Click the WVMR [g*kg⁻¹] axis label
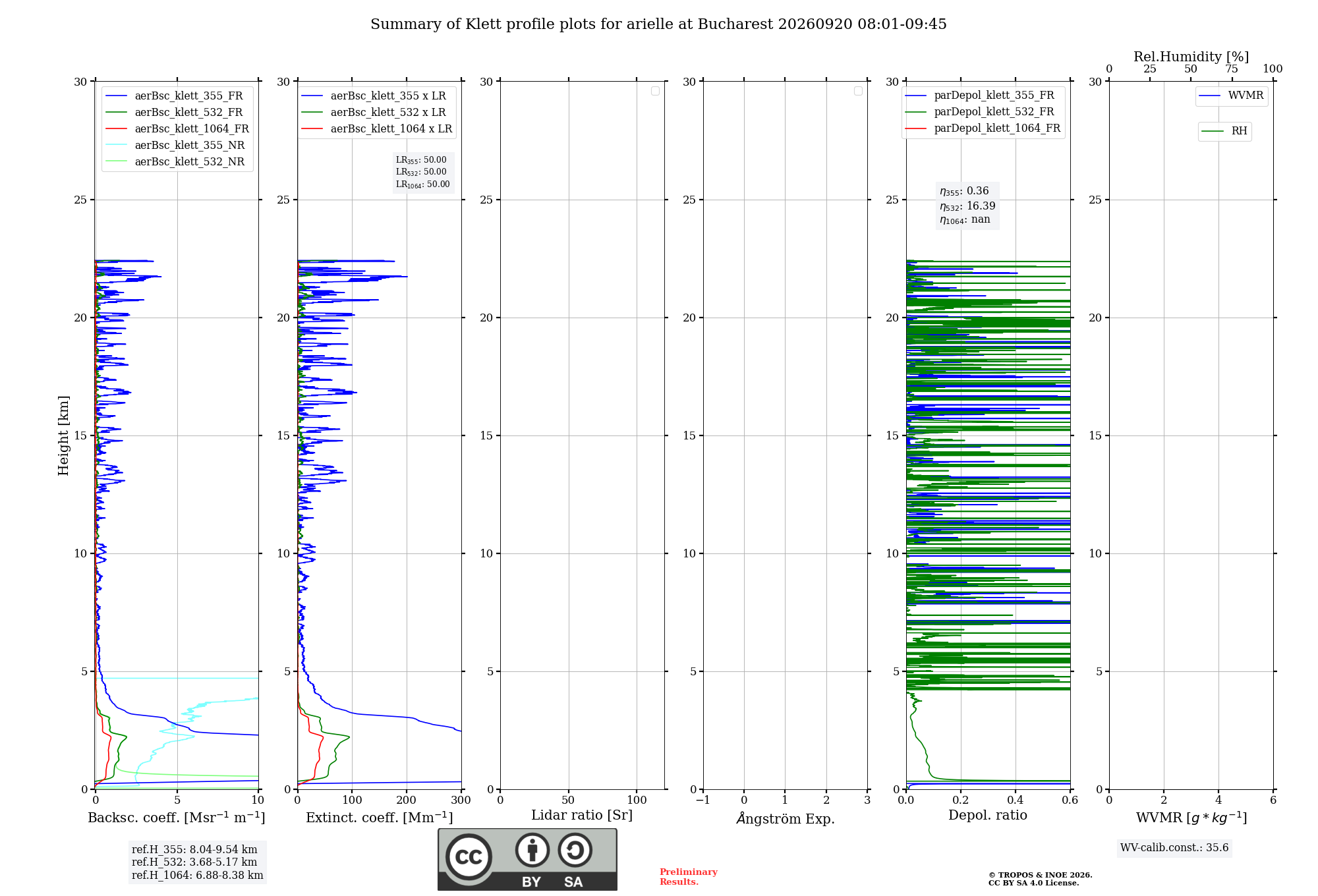 [1191, 818]
